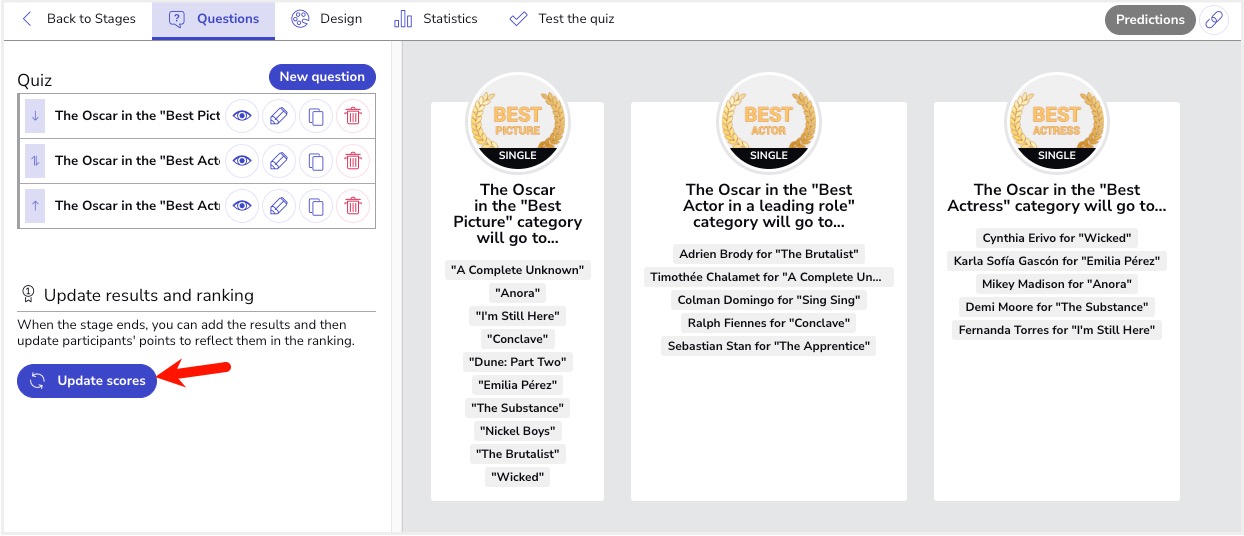Delete the Best Actress question

click(x=353, y=206)
